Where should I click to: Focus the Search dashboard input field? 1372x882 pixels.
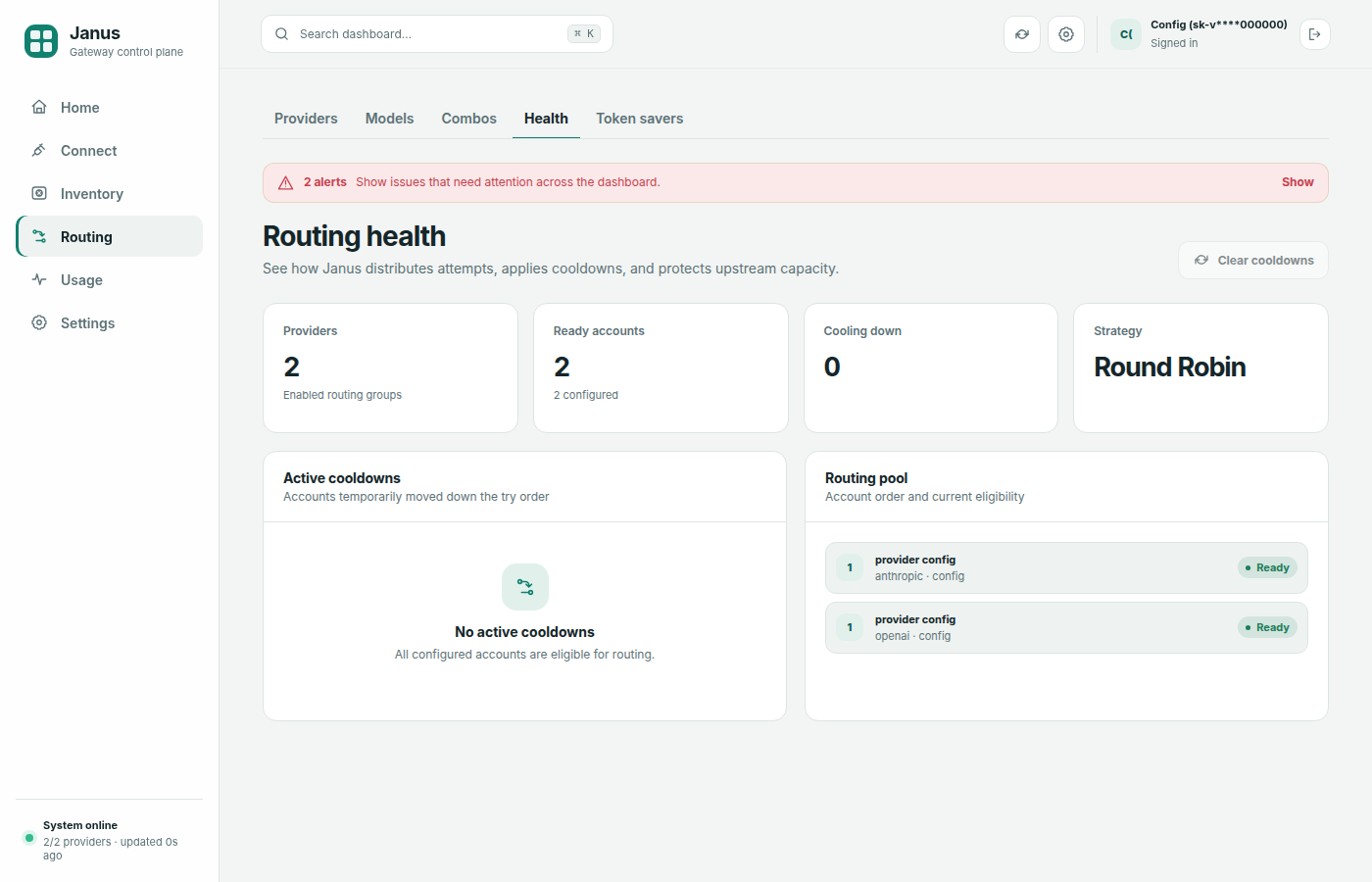437,33
